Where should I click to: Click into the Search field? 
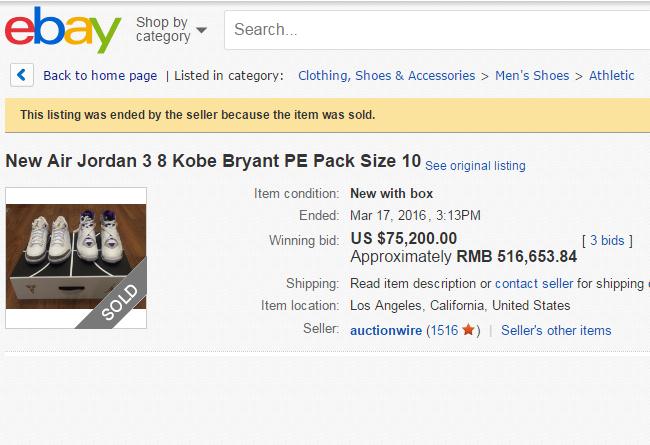pos(430,30)
